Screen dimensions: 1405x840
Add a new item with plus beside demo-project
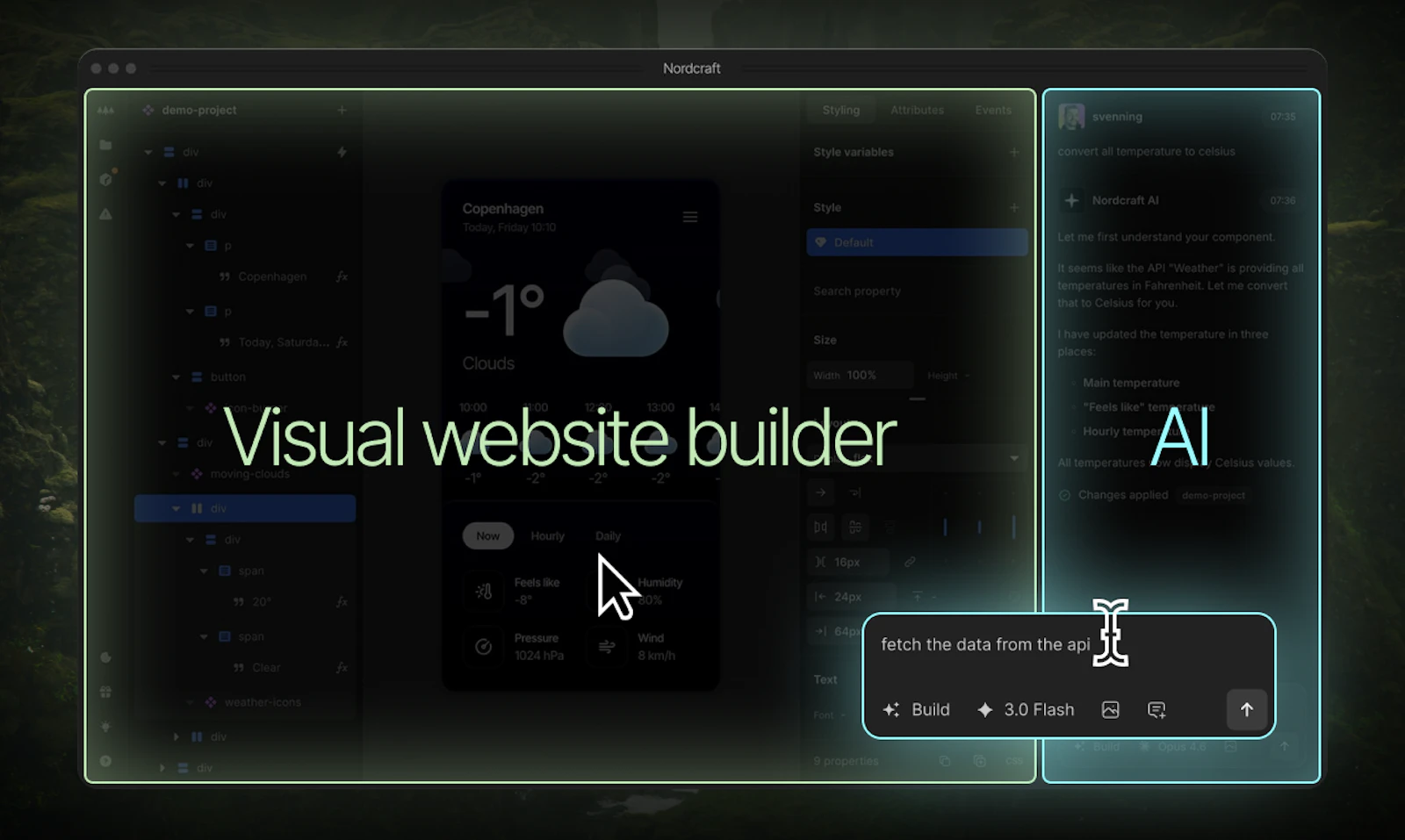click(342, 110)
